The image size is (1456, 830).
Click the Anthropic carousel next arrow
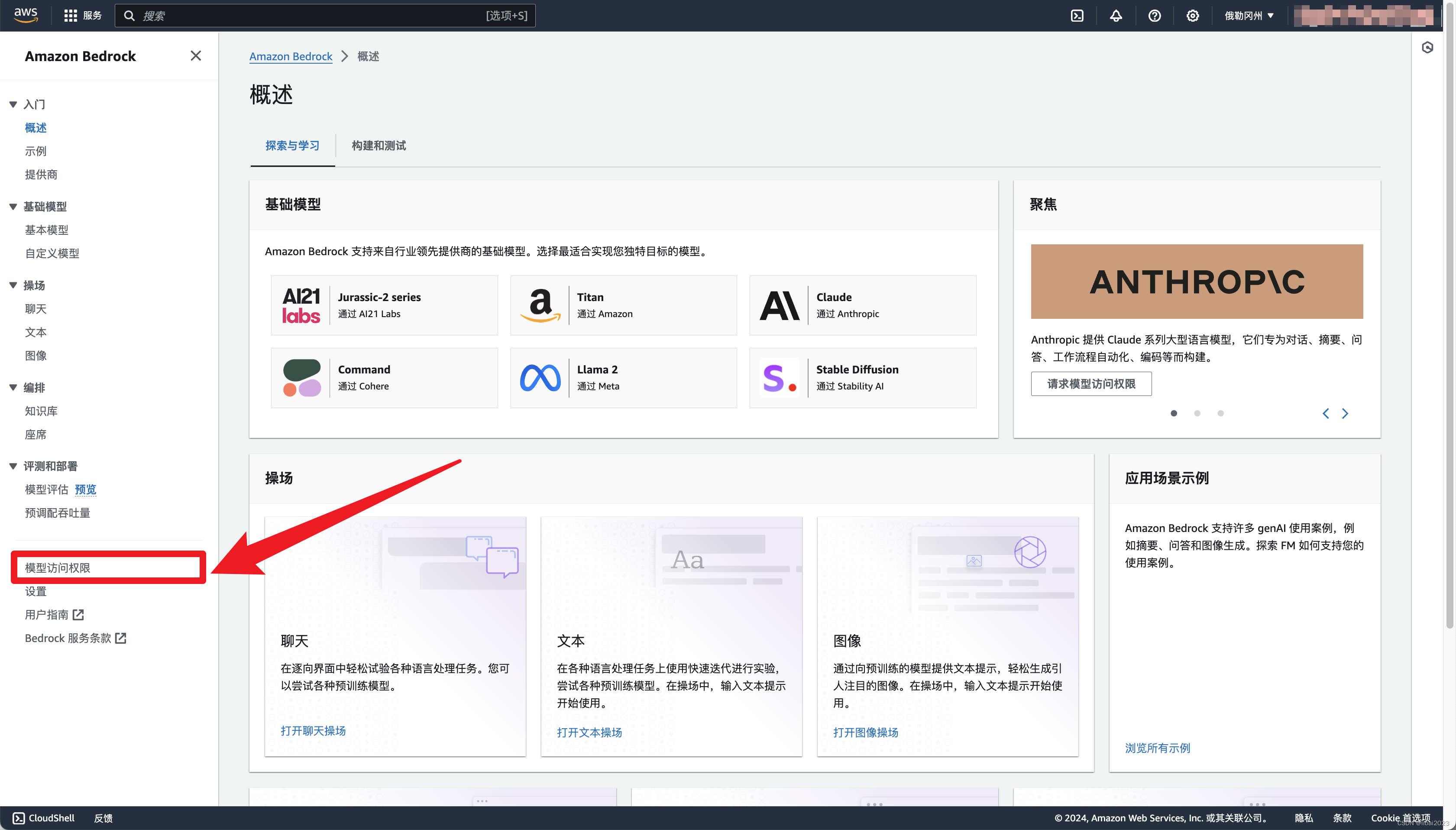point(1346,412)
